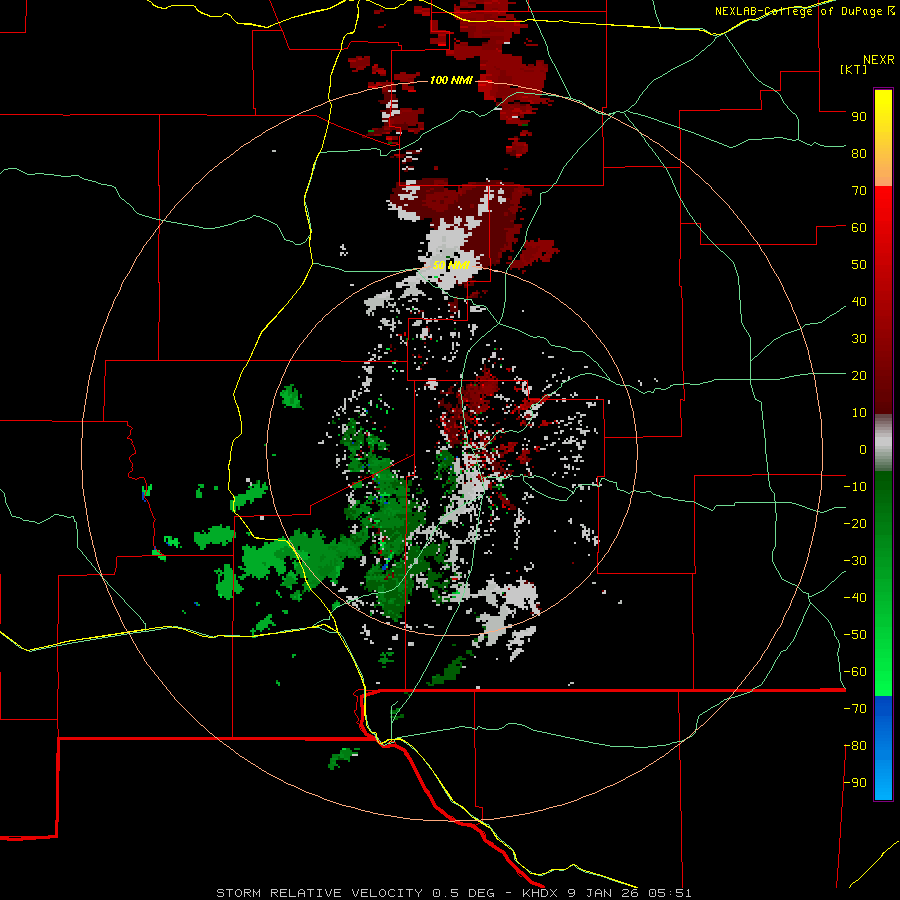Screen dimensions: 900x900
Task: Click the blue segment of the color bar
Action: [x=883, y=748]
